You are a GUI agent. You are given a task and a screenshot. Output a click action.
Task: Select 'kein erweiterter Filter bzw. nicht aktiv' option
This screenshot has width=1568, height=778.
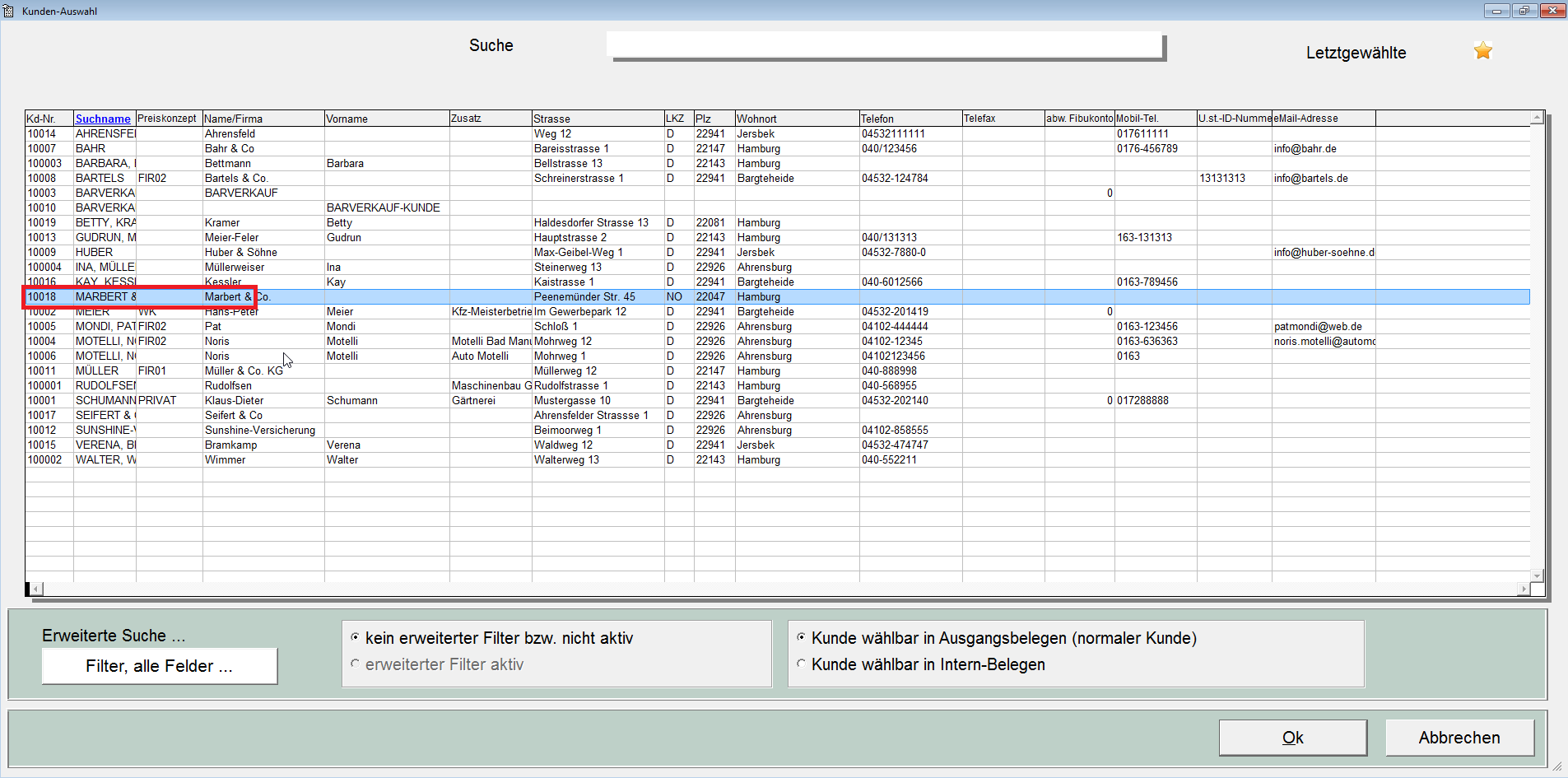pyautogui.click(x=355, y=637)
